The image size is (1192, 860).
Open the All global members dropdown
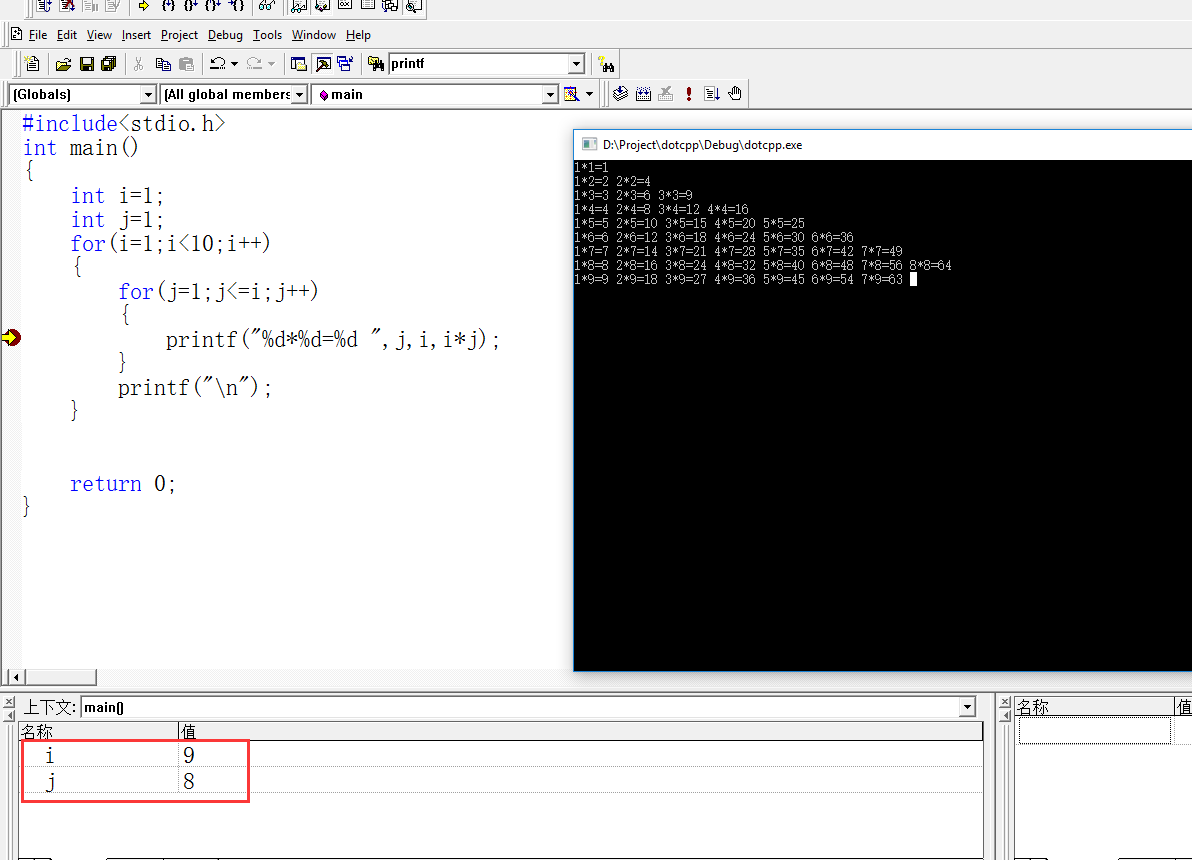click(299, 94)
